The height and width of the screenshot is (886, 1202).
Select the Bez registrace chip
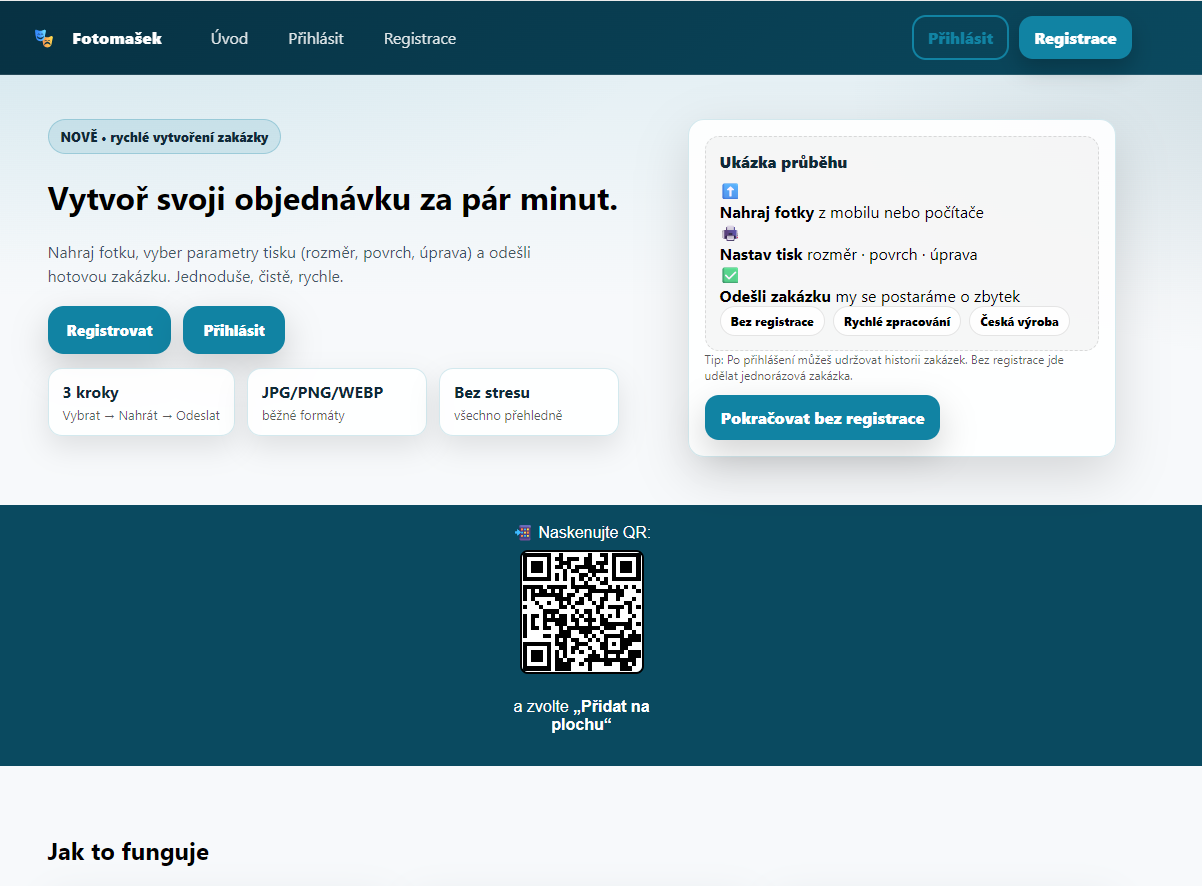point(772,321)
